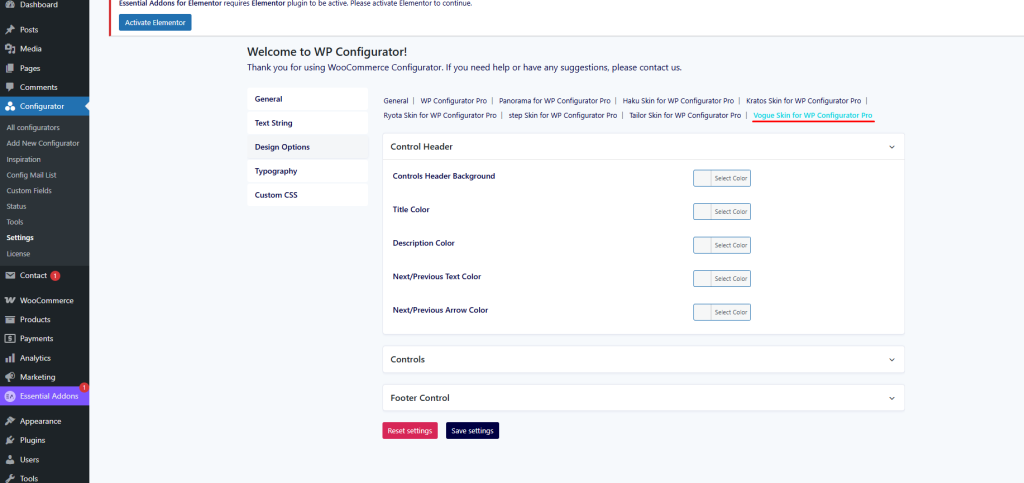Click the Products box icon
The height and width of the screenshot is (483, 1024).
click(x=10, y=320)
